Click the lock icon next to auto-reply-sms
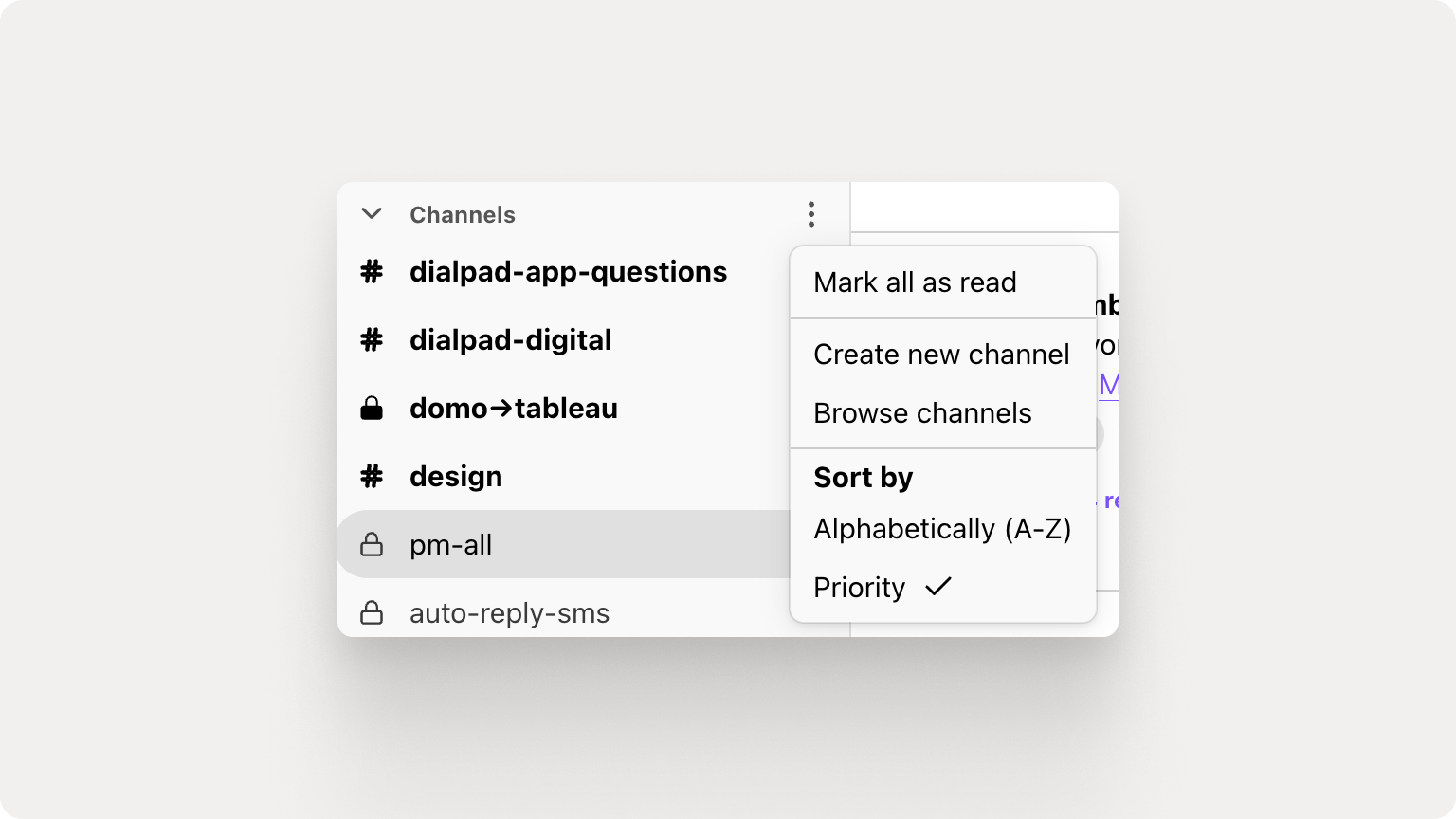Viewport: 1456px width, 819px height. pos(371,612)
